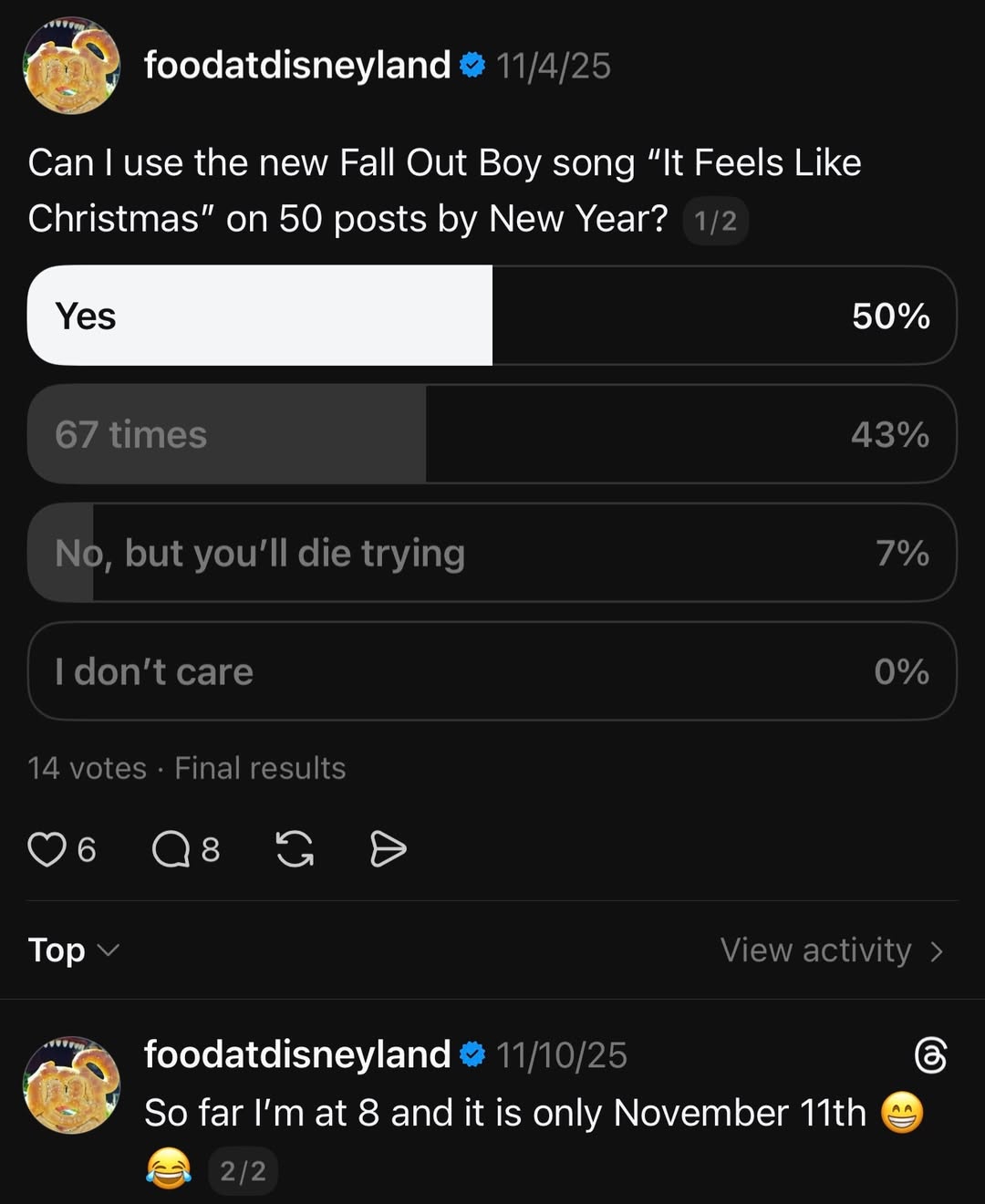Open the 1/2 thread indicator badge
The width and height of the screenshot is (985, 1204).
[x=715, y=221]
